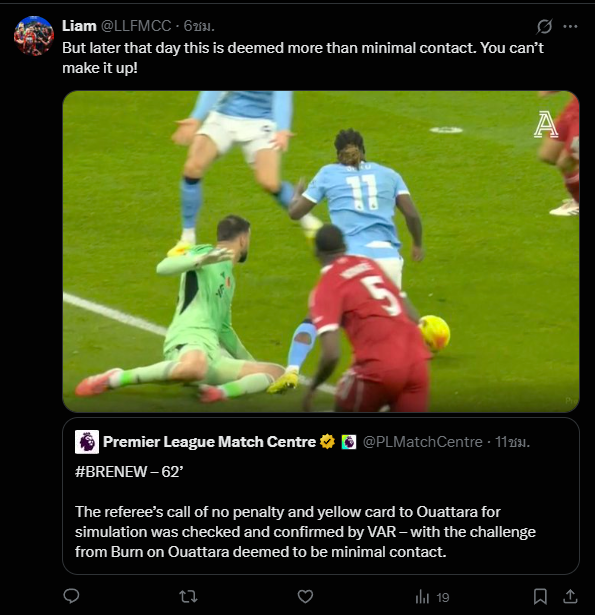Screen dimensions: 595x615
Task: Click the tweet text about minimal contact
Action: (303, 58)
